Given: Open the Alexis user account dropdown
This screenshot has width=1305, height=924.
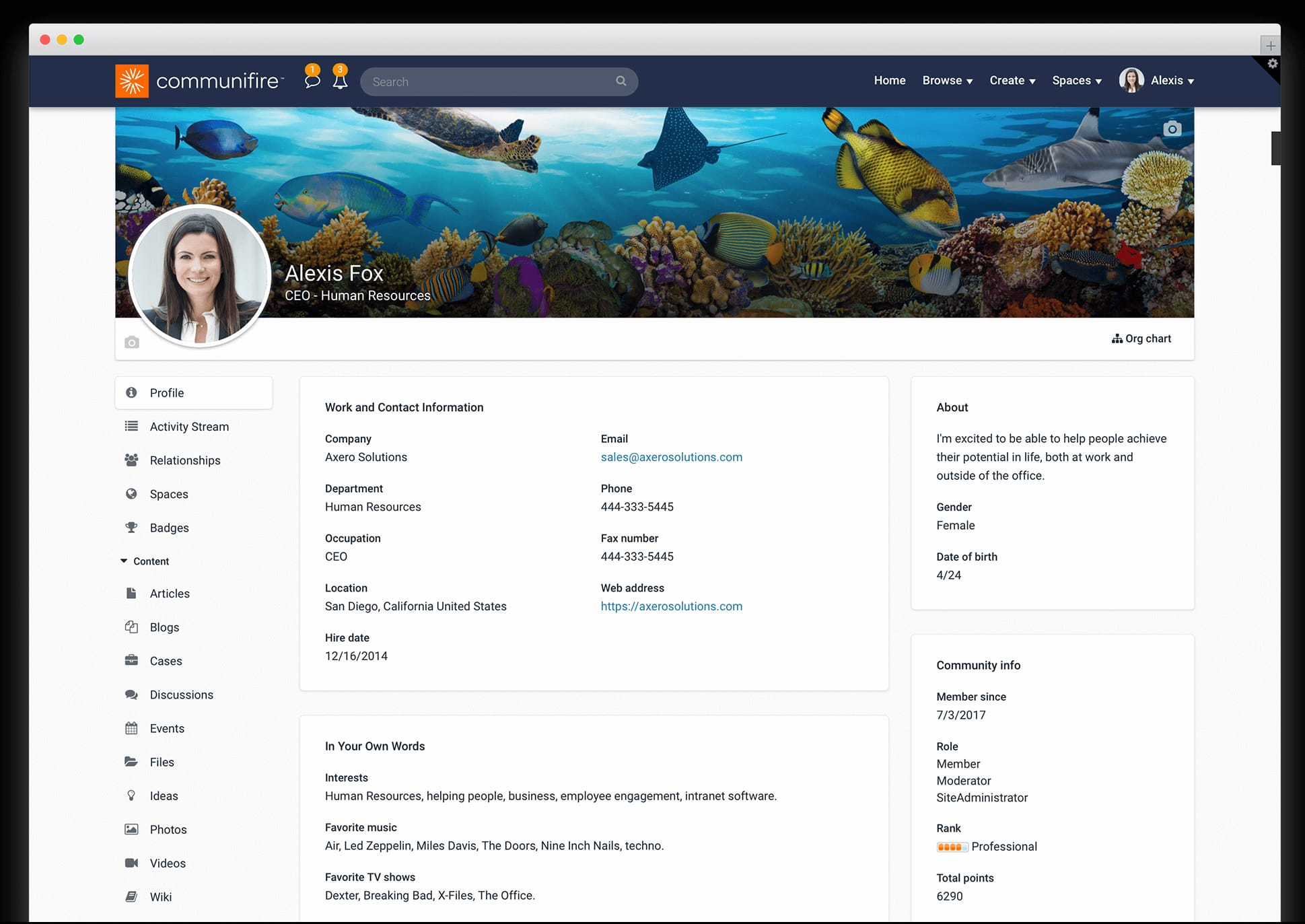Looking at the screenshot, I should (x=1171, y=80).
